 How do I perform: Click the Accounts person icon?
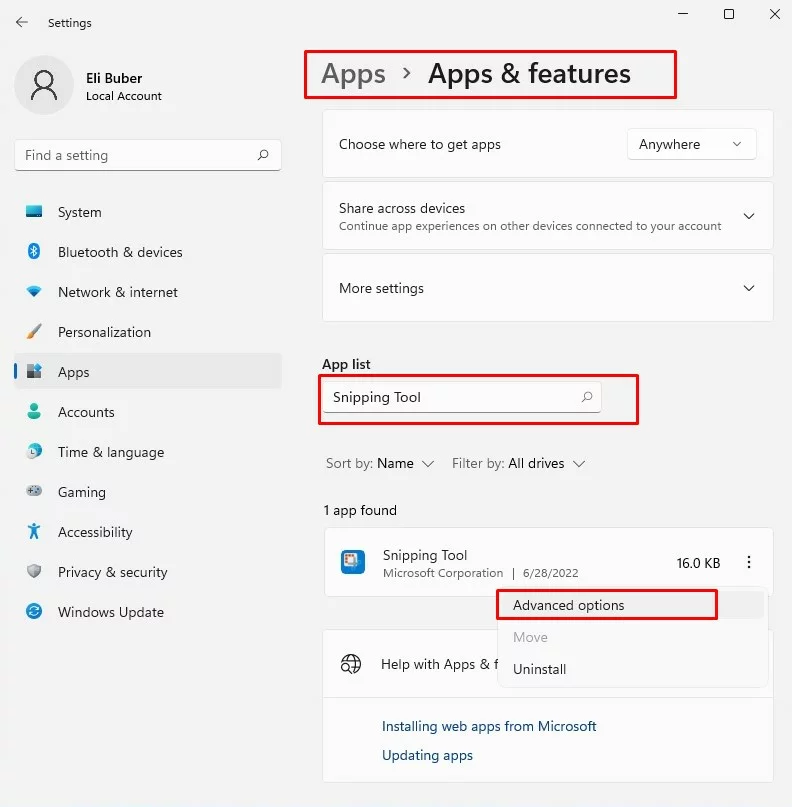point(34,411)
